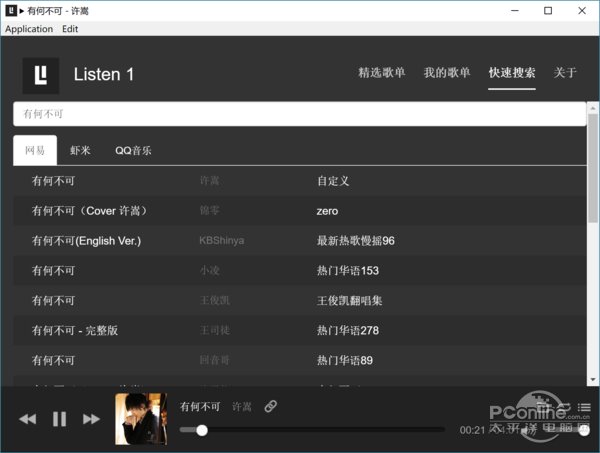Open source link icon beside 许嵩

271,406
